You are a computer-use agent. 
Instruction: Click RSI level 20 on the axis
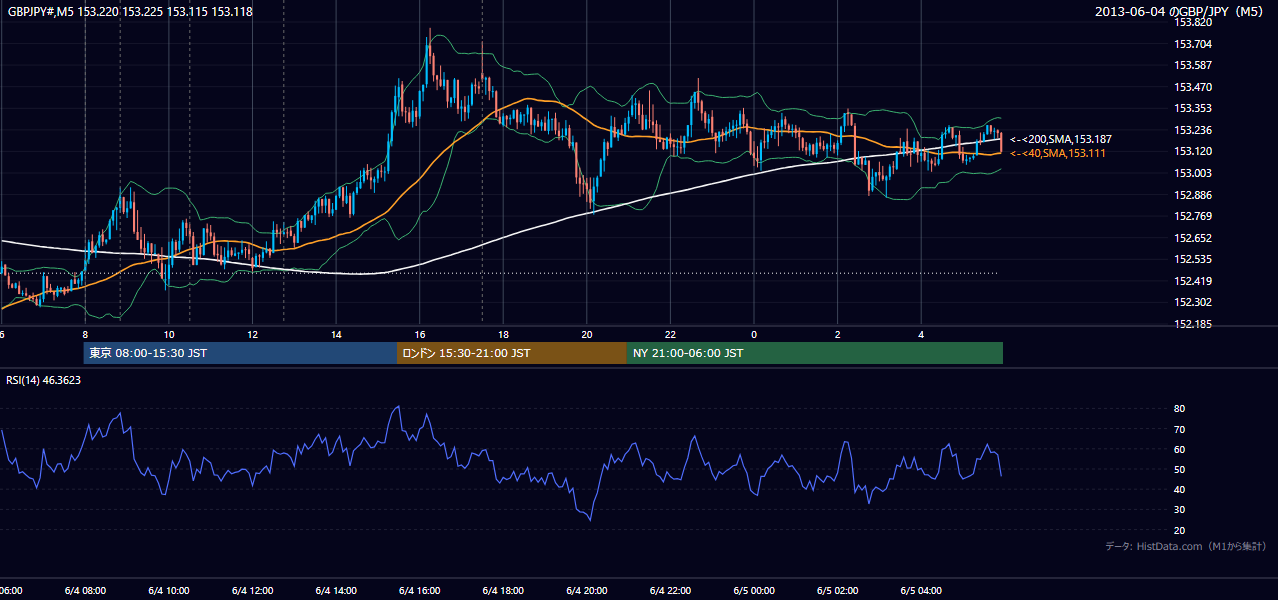point(1179,530)
